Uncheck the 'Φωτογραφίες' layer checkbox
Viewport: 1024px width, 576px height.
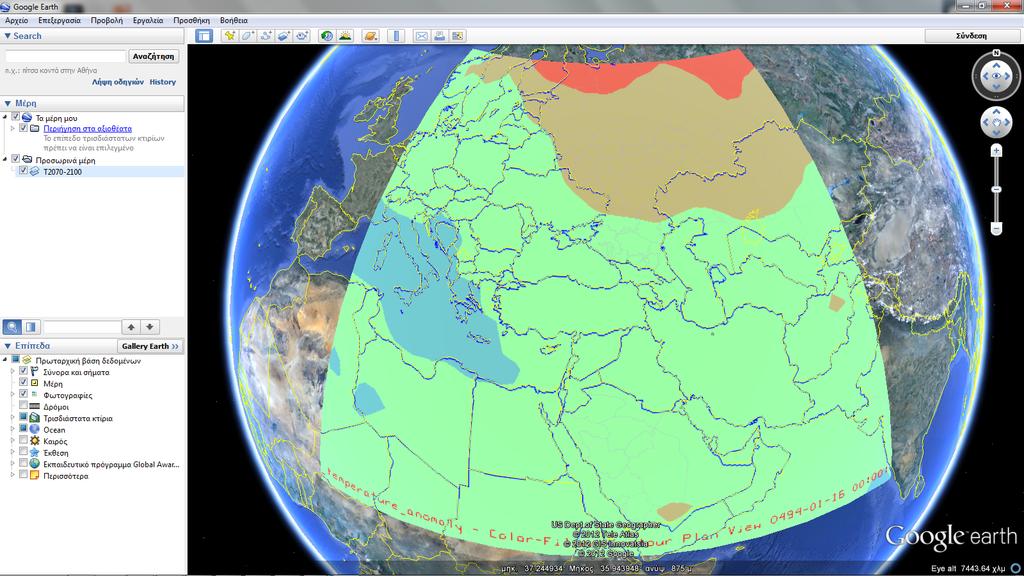24,394
